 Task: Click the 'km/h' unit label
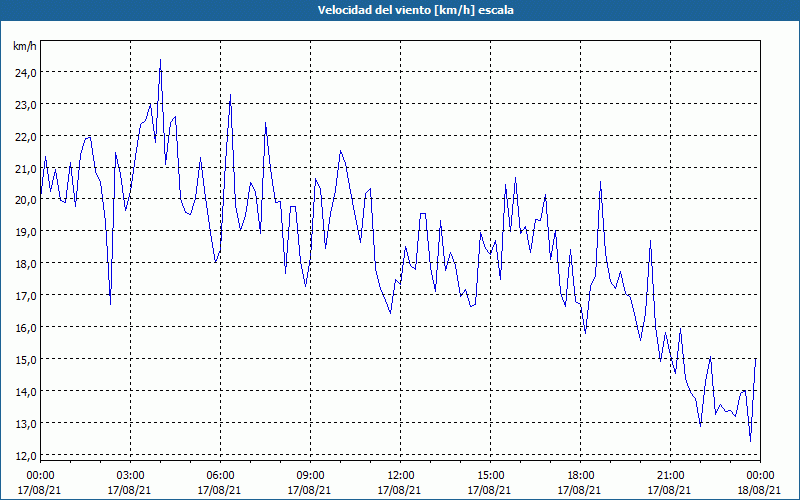pos(25,46)
